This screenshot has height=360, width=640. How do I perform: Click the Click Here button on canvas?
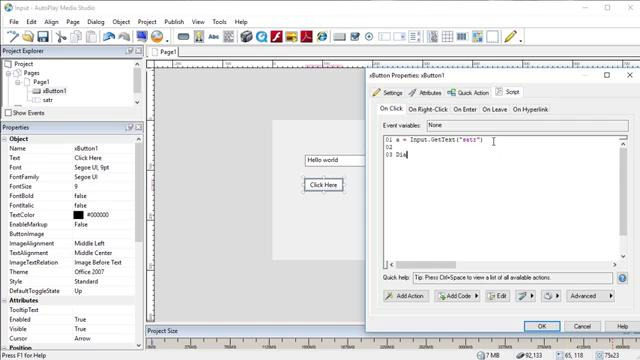324,185
